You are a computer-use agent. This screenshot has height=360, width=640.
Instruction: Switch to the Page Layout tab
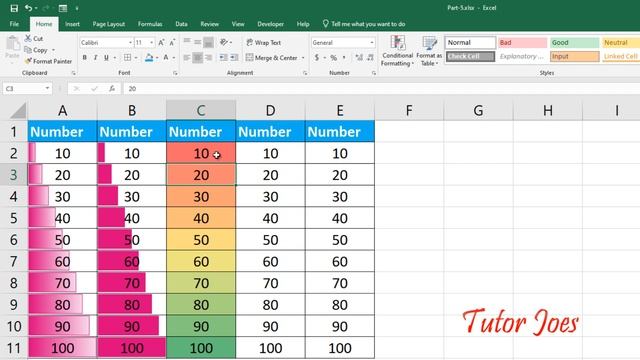pyautogui.click(x=109, y=24)
